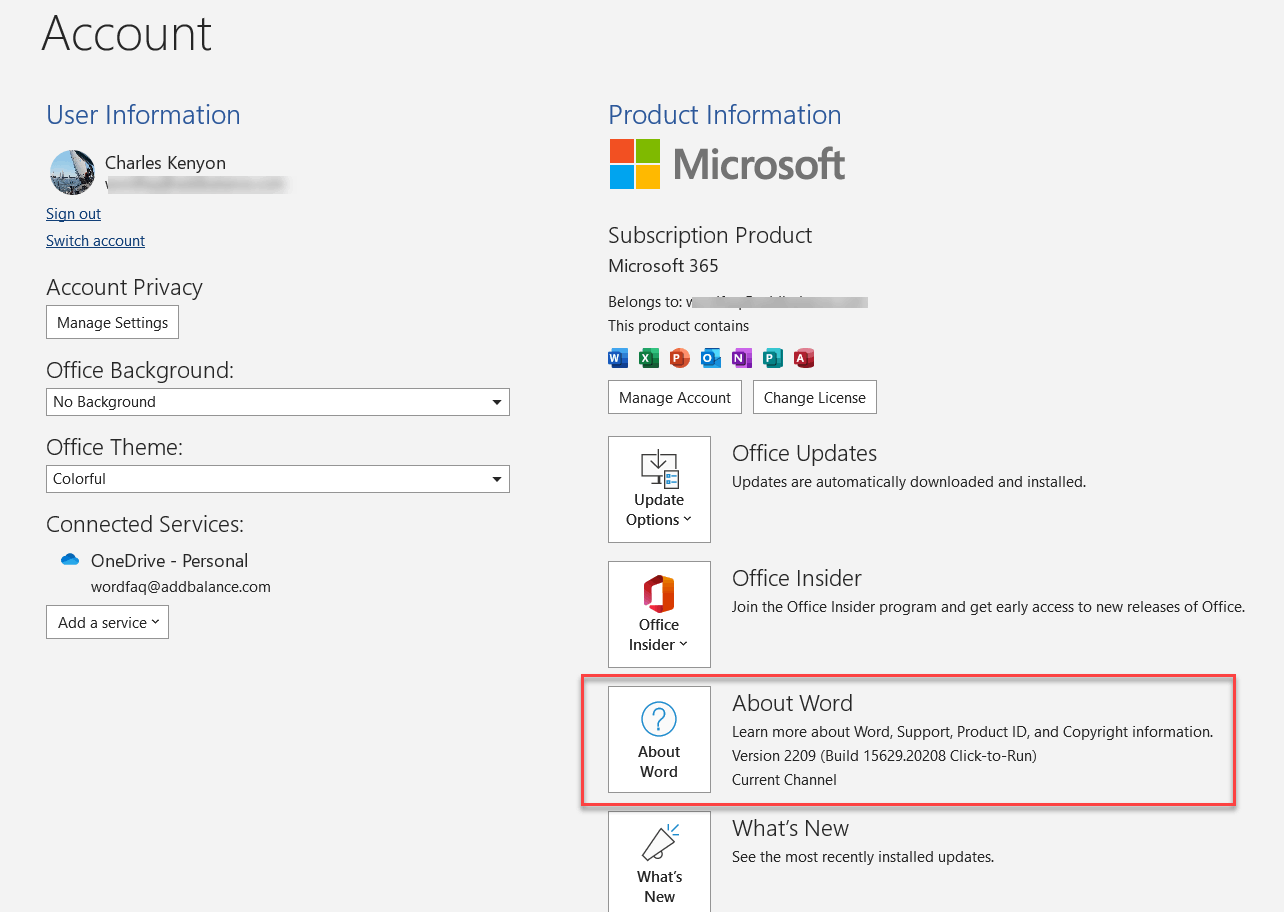Image resolution: width=1284 pixels, height=912 pixels.
Task: Click the Office Insider heading
Action: tap(796, 578)
